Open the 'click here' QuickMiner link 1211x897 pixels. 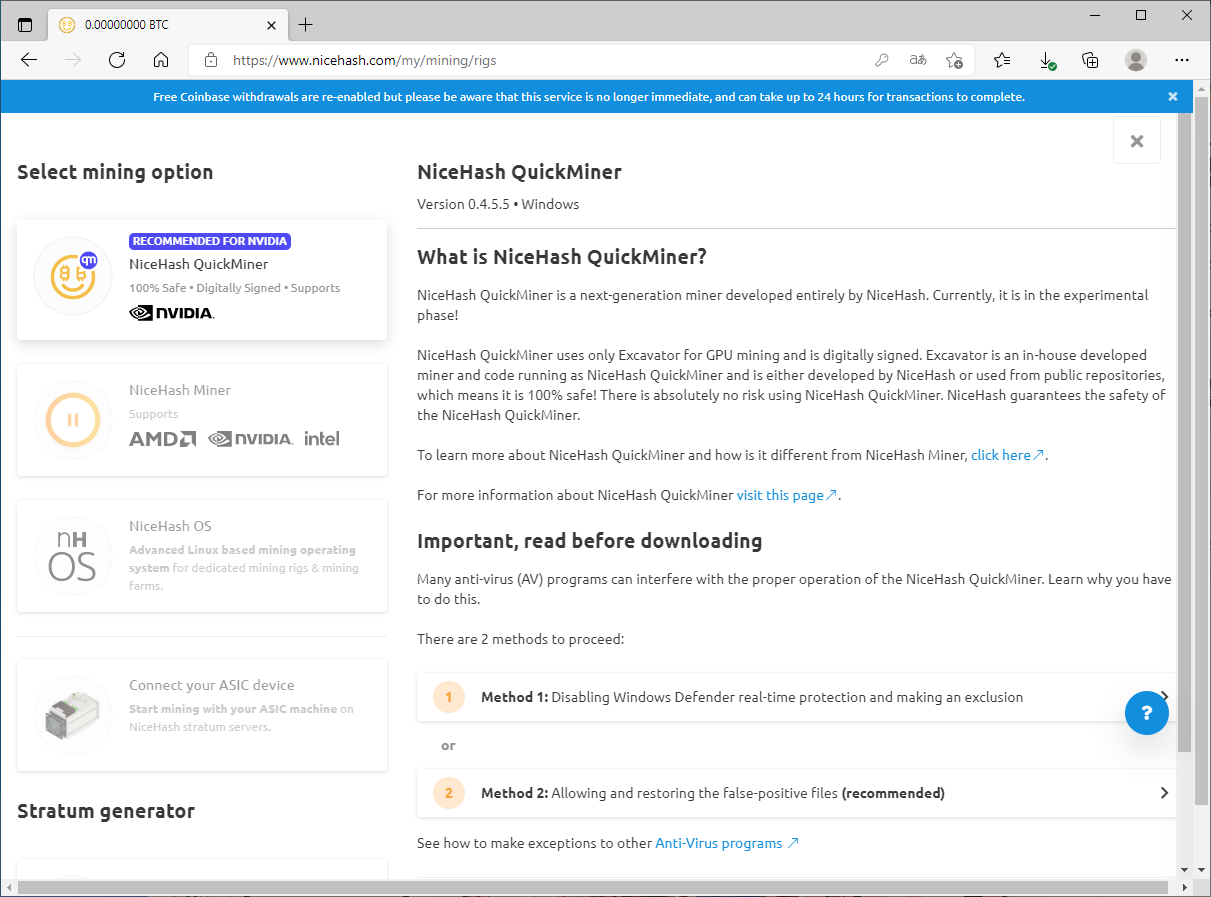[x=1007, y=455]
